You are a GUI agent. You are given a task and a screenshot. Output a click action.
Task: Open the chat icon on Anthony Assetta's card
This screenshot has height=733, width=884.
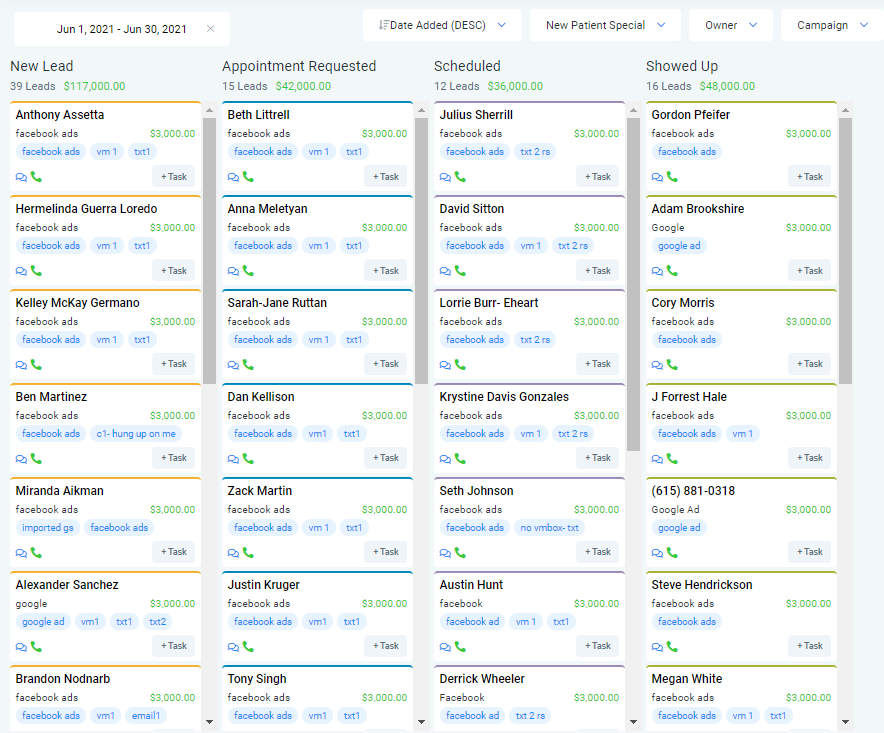(x=21, y=176)
